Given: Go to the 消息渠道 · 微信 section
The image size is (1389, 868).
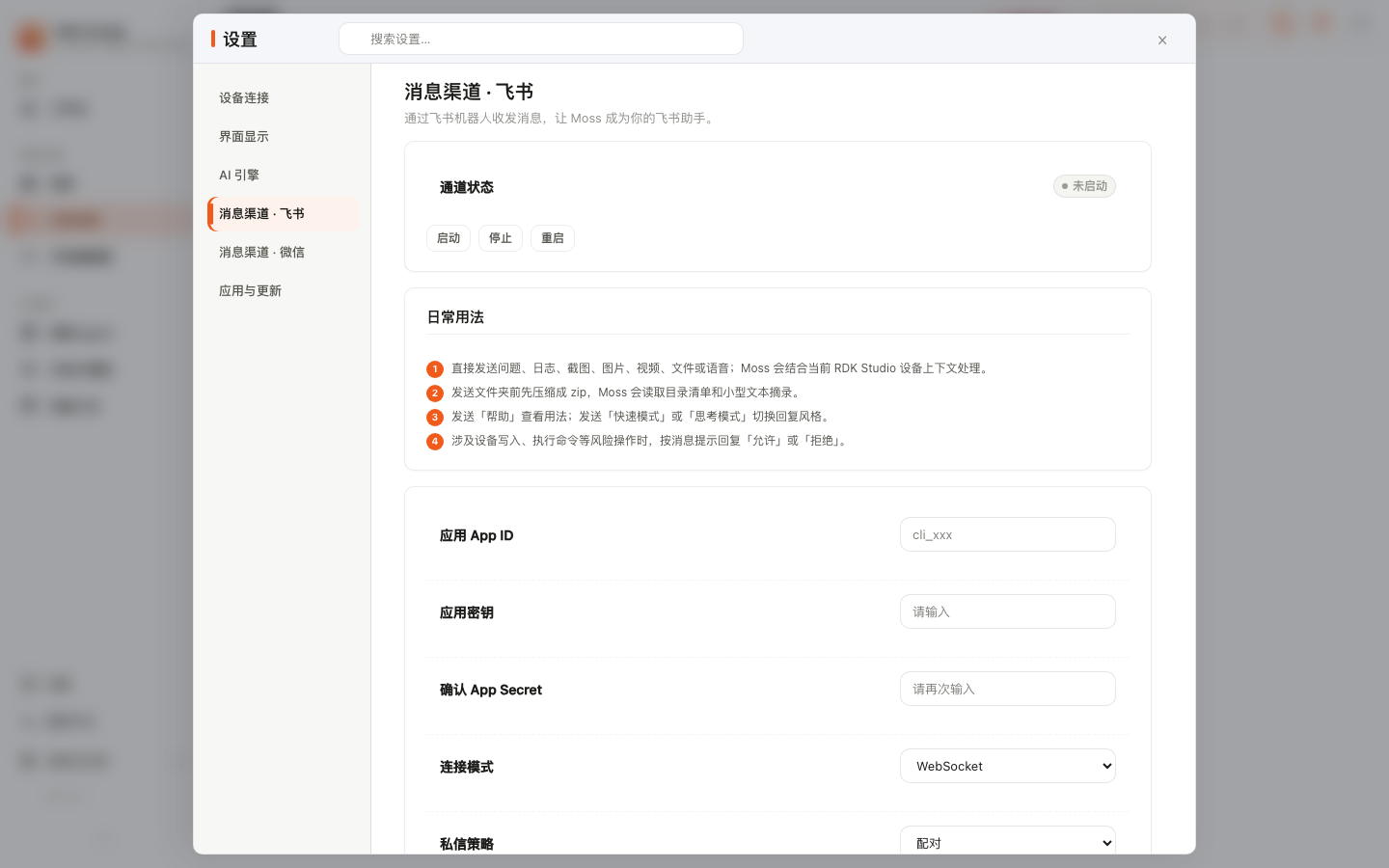Looking at the screenshot, I should 283,252.
